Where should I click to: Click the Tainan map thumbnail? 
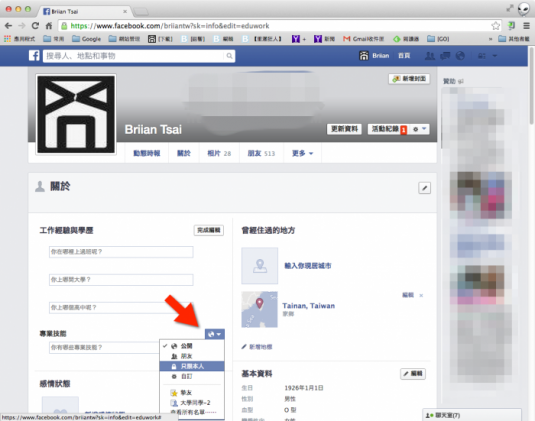(x=260, y=309)
